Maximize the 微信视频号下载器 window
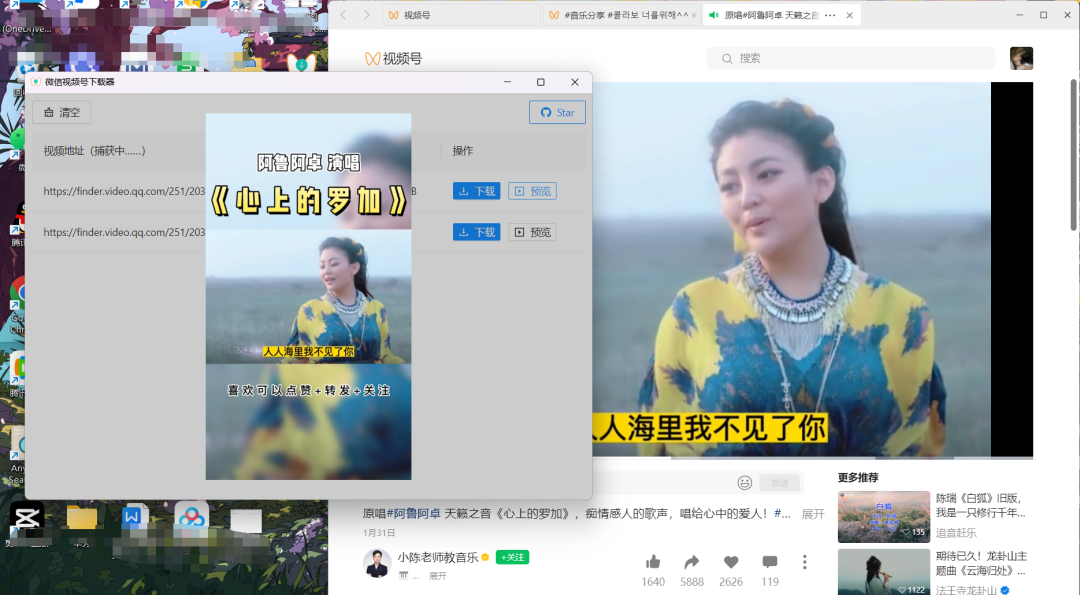1080x595 pixels. pos(541,82)
